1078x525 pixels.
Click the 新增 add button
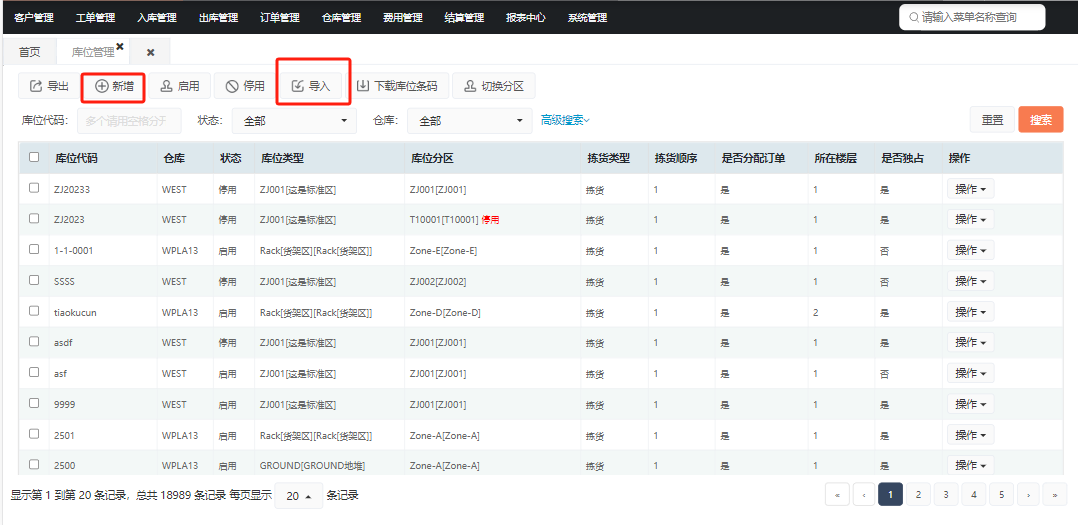[113, 86]
